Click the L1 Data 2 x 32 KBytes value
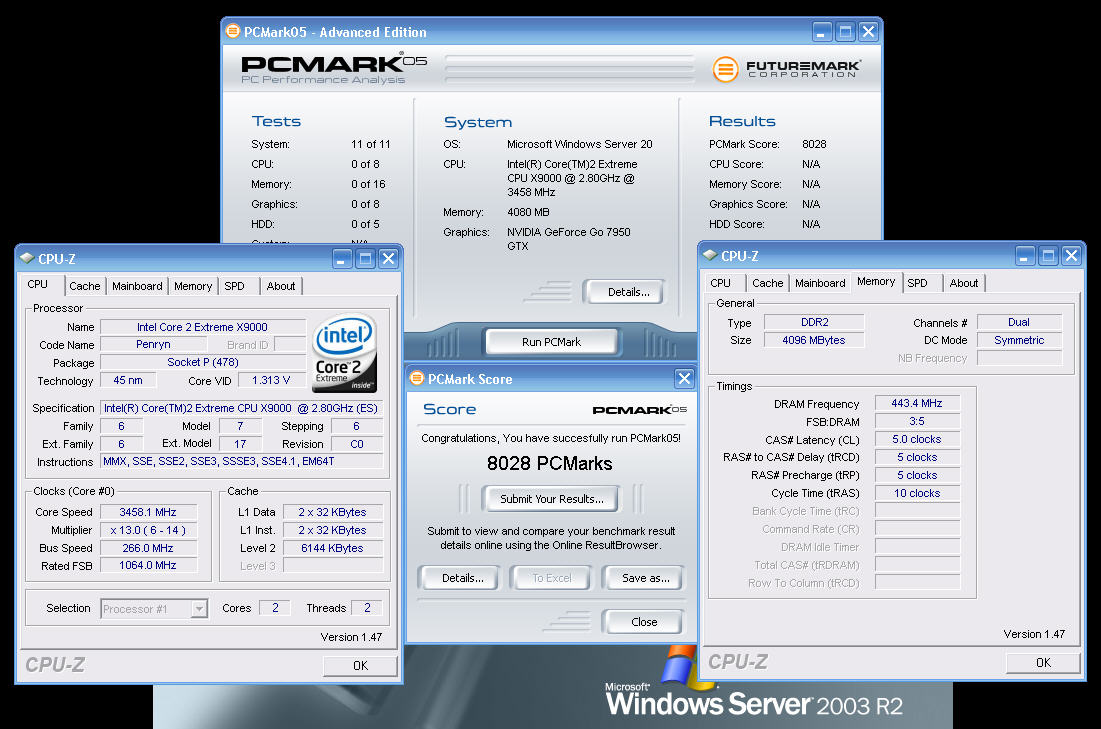1101x729 pixels. [x=333, y=512]
